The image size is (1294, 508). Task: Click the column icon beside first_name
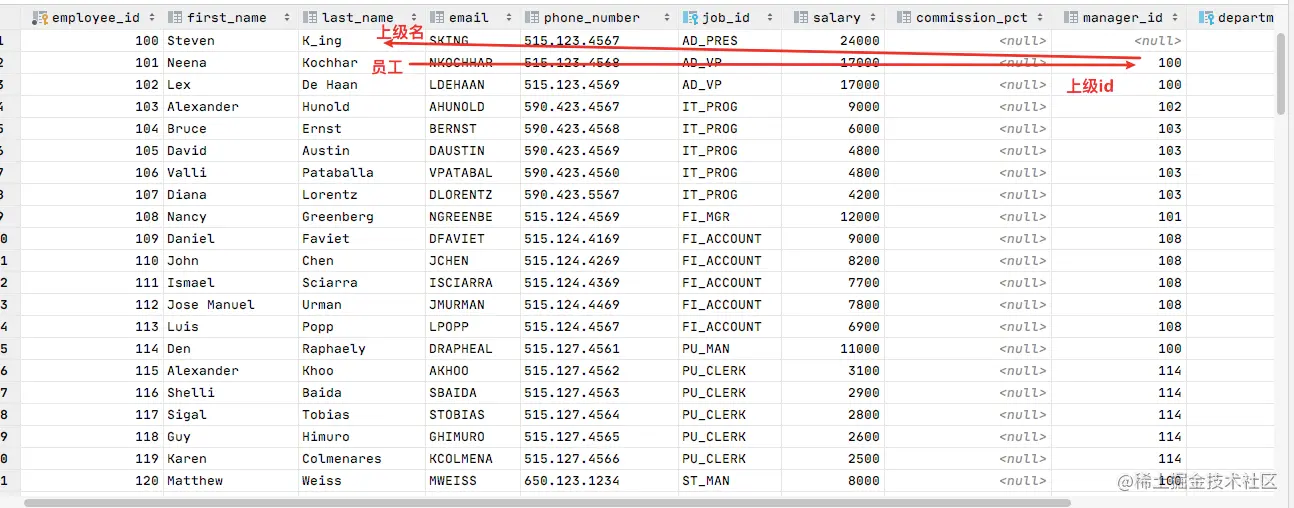tap(175, 17)
